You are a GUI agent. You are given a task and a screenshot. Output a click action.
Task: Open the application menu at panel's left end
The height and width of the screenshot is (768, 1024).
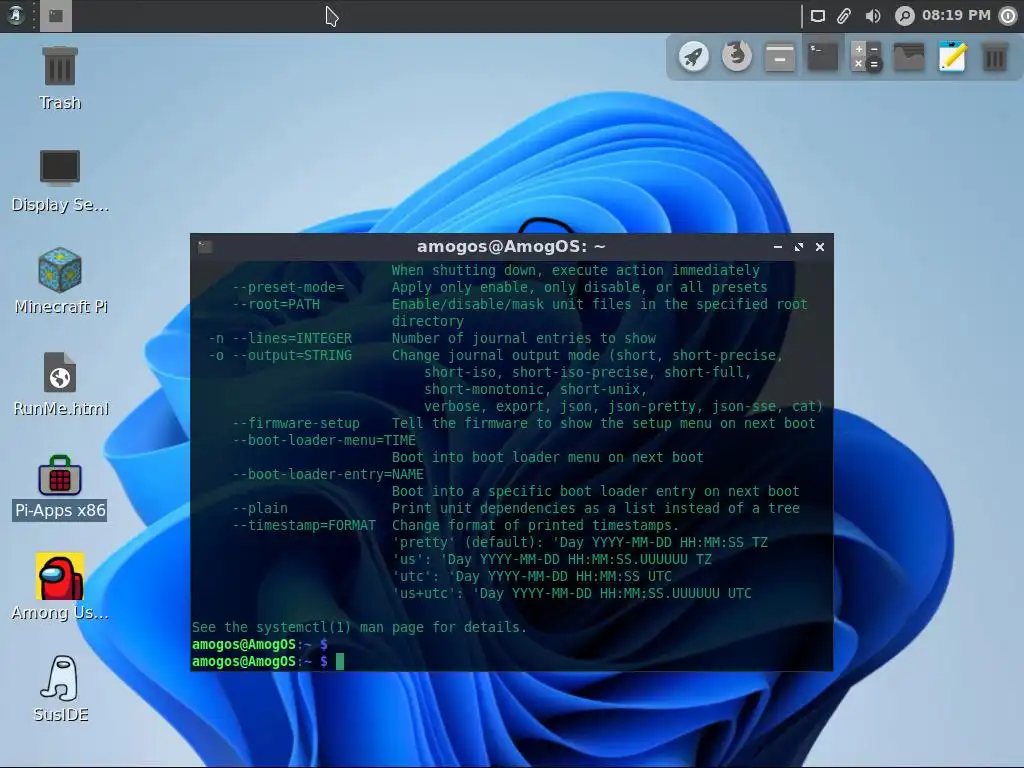(x=16, y=15)
